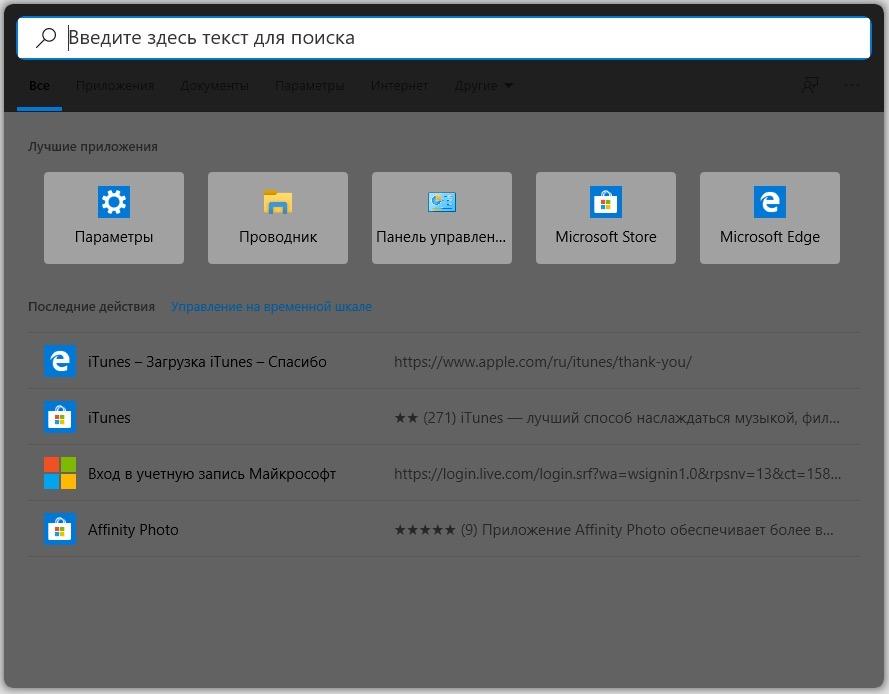Open the Affinity Photo recent activity

pos(444,530)
